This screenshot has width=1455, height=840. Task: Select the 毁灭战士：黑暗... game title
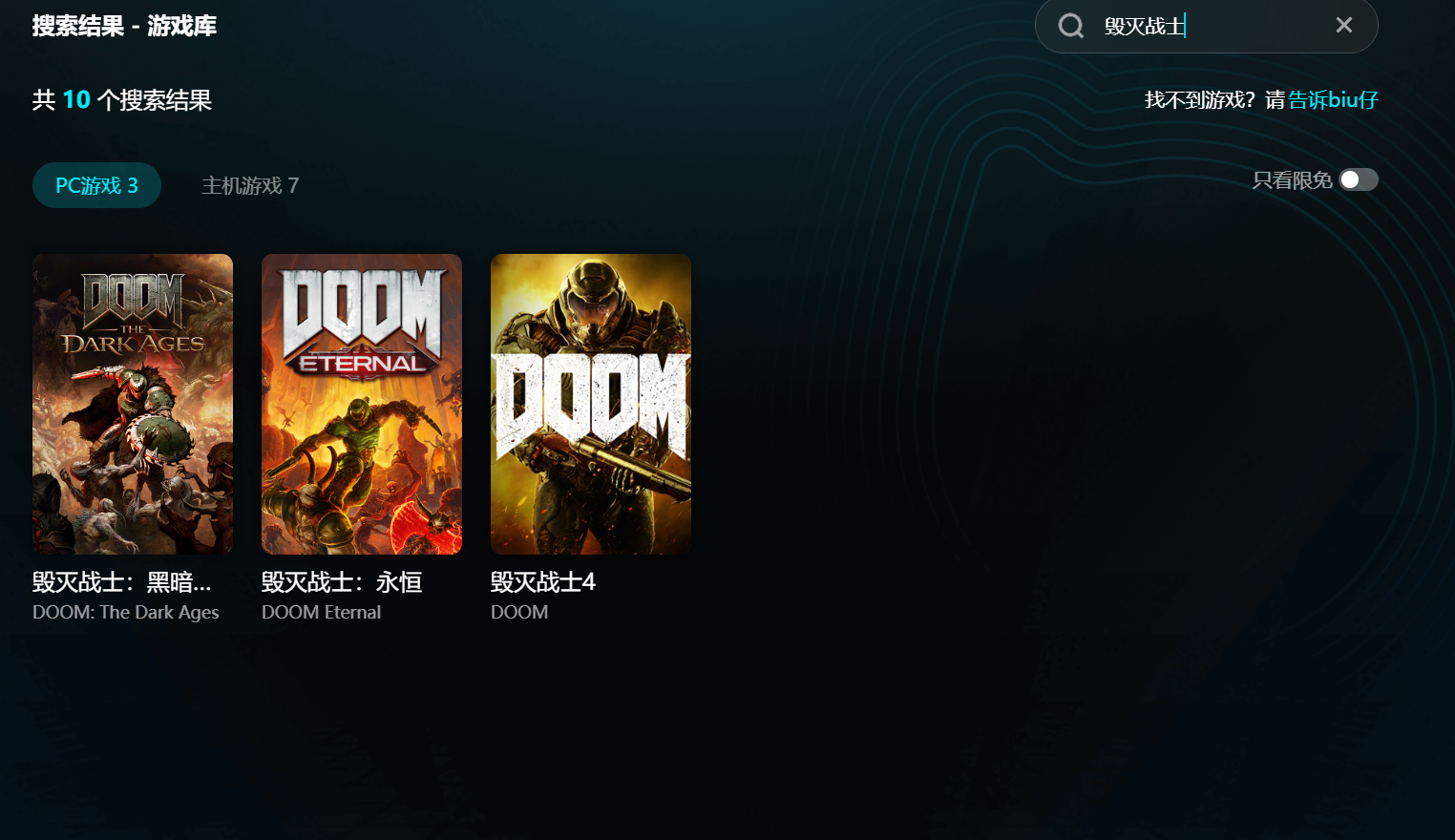click(122, 582)
